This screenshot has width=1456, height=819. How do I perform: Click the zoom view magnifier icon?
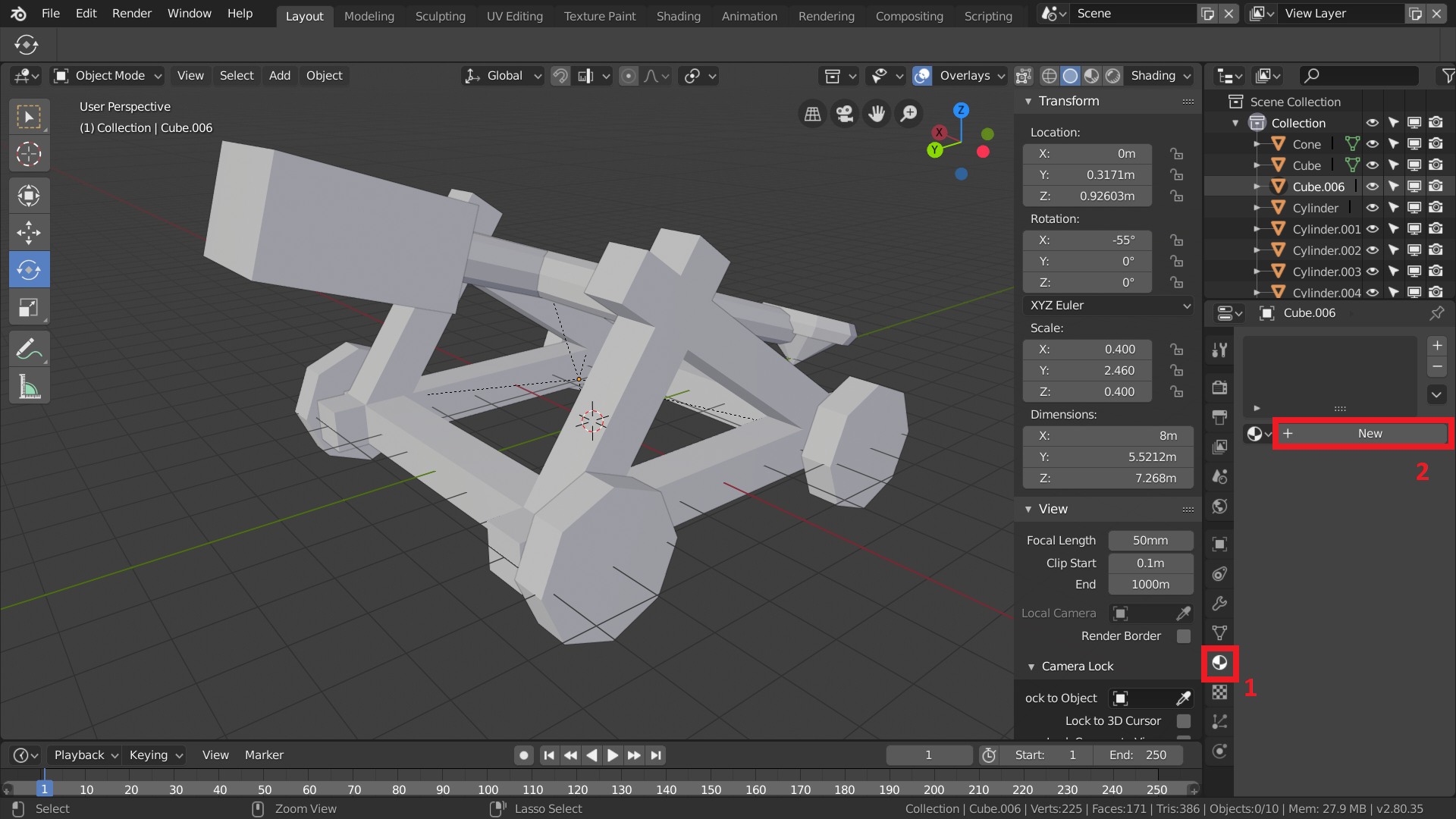908,114
